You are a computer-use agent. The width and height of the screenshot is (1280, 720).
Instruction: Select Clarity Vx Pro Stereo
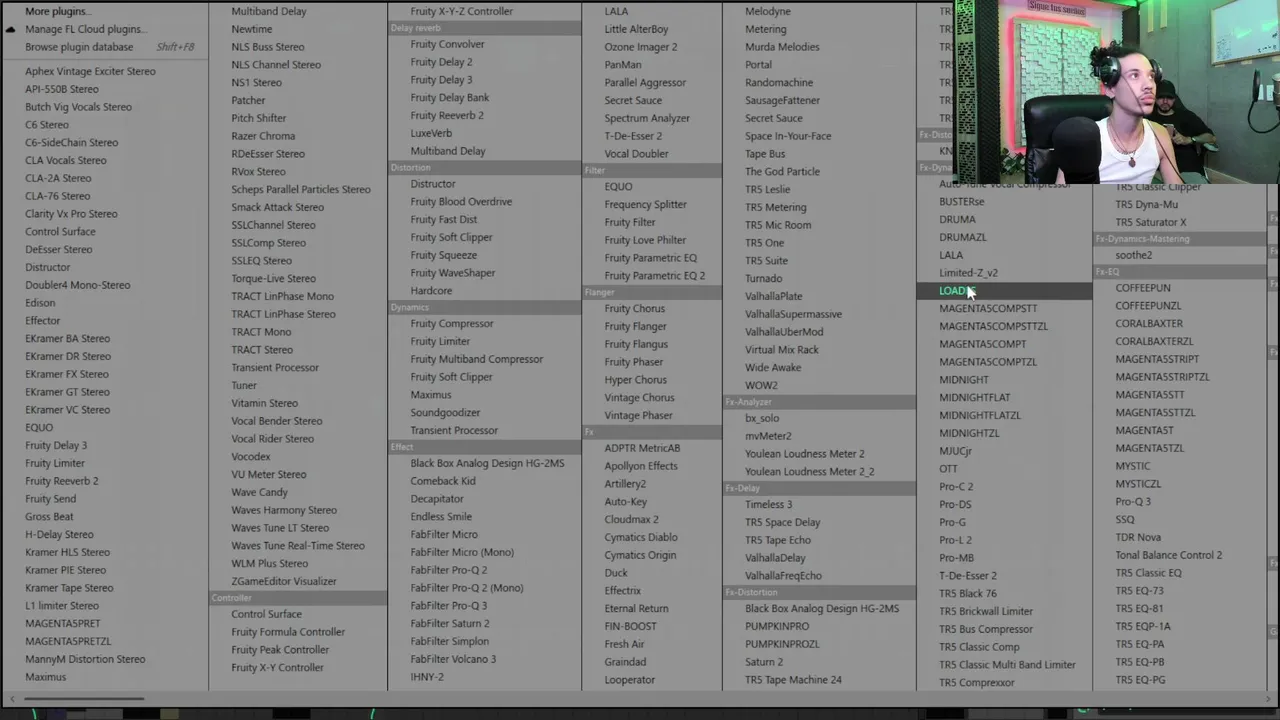coord(71,214)
